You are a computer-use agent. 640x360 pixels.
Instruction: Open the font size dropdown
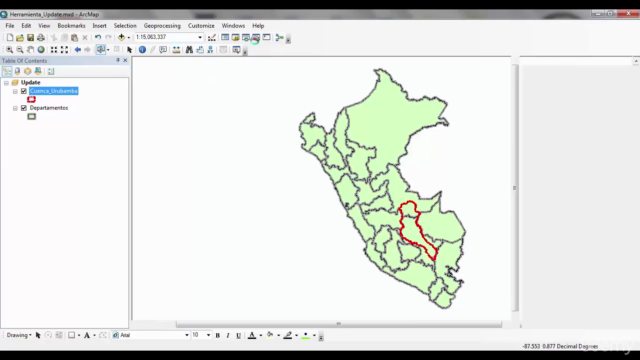(x=209, y=336)
